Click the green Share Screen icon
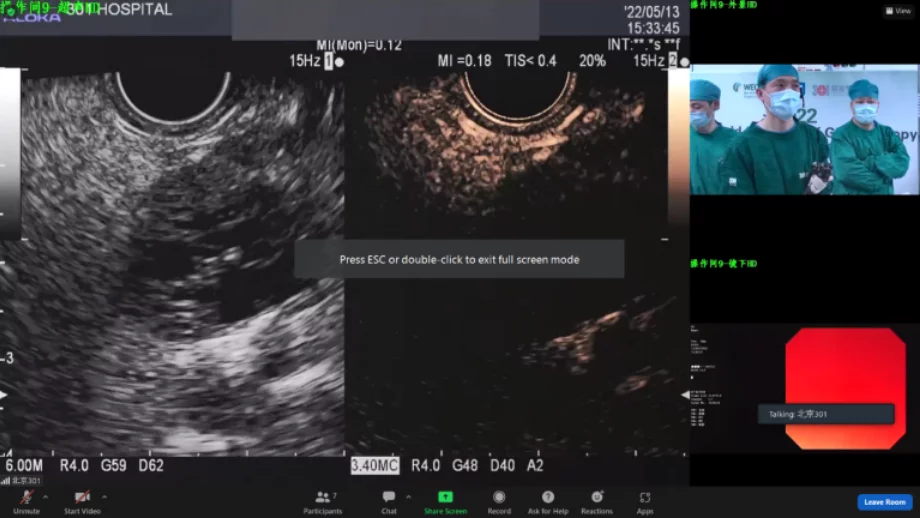The image size is (920, 518). point(445,498)
